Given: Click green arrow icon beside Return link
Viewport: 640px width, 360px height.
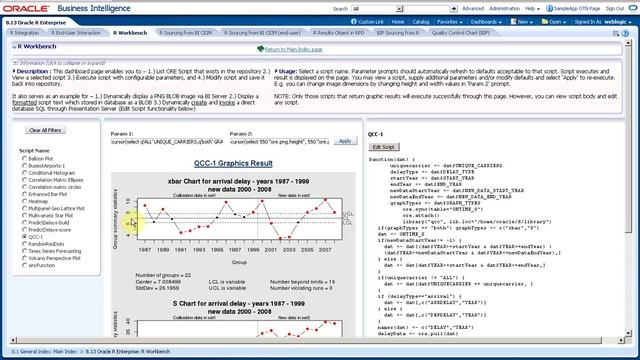Looking at the screenshot, I should point(260,49).
